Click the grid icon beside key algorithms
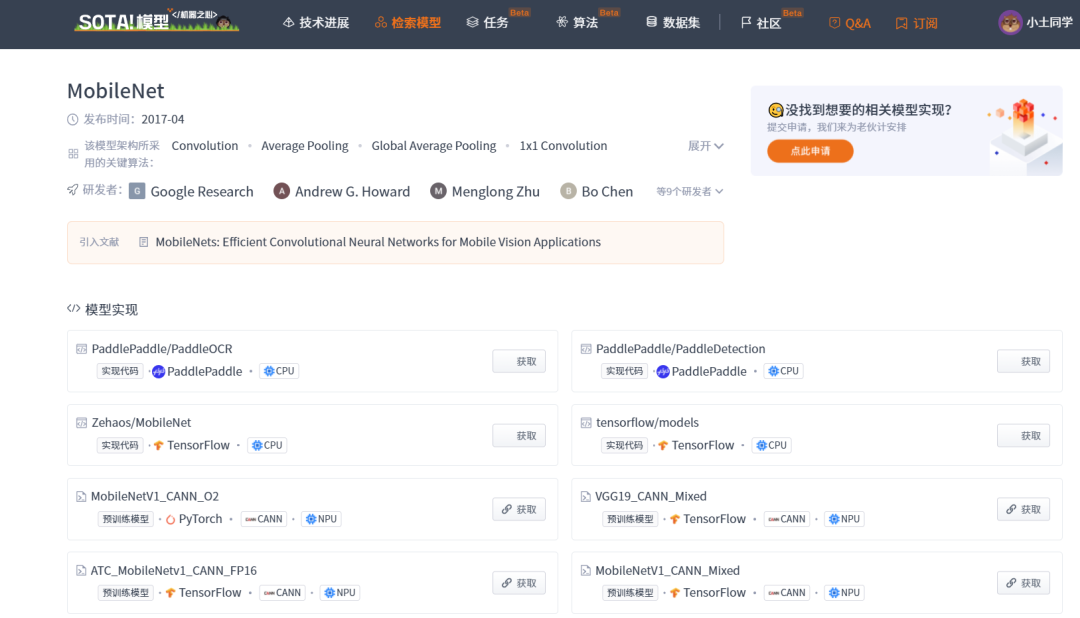Viewport: 1080px width, 618px height. (x=73, y=154)
